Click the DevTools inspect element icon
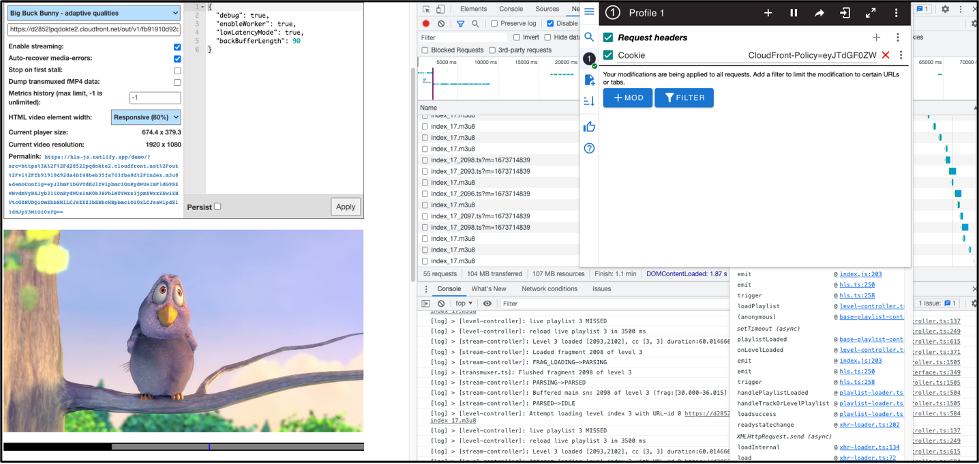The height and width of the screenshot is (464, 979). tap(426, 9)
